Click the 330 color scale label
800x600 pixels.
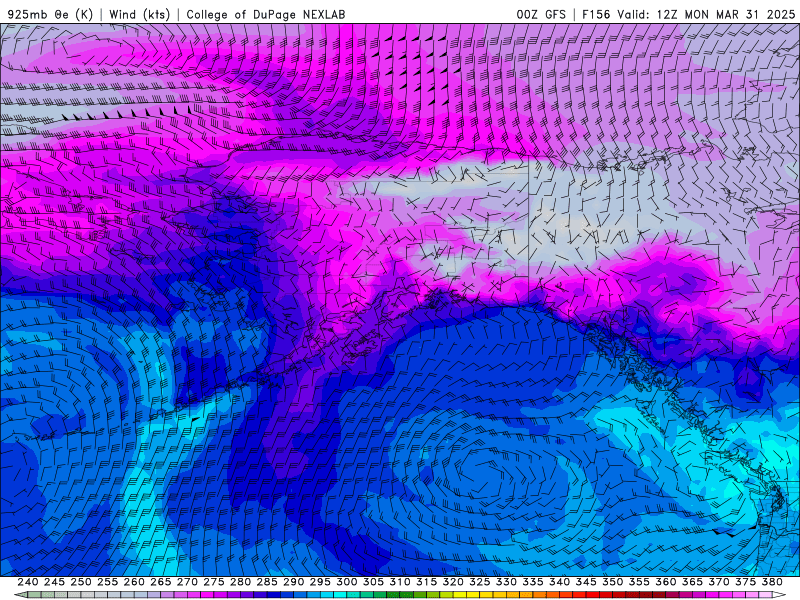pyautogui.click(x=506, y=582)
